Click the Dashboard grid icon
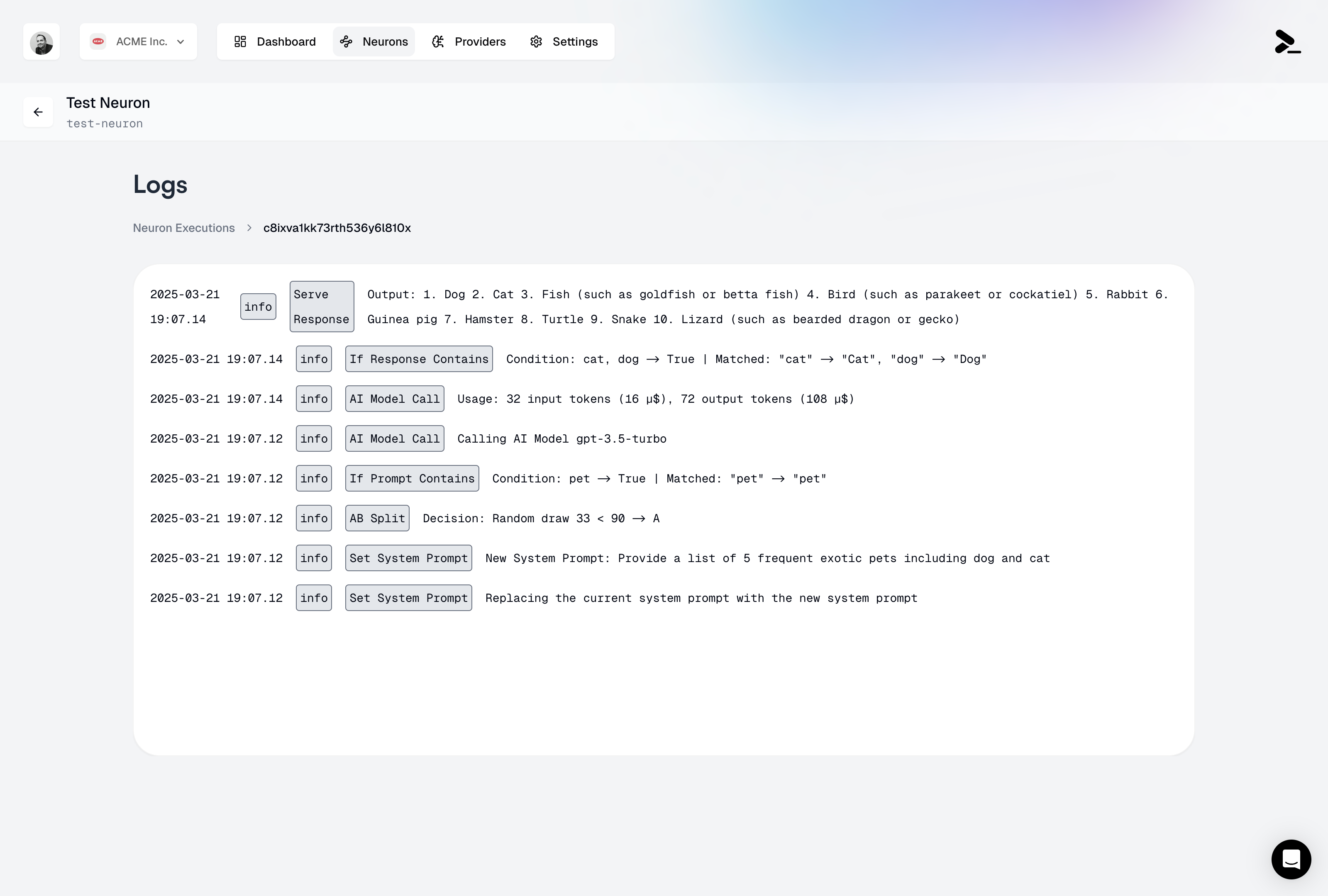The image size is (1328, 896). (240, 41)
